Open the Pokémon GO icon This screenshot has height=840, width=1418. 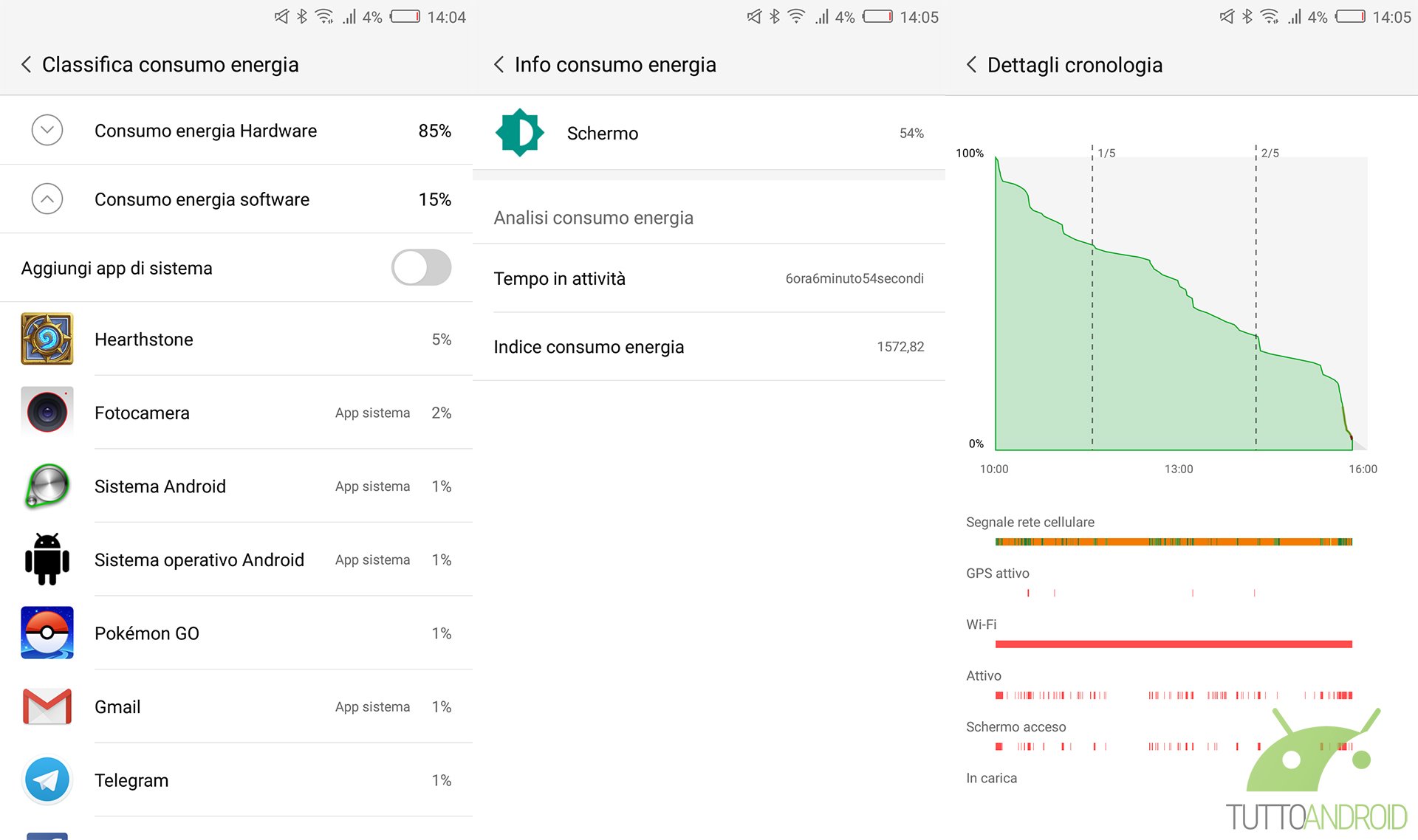coord(47,633)
